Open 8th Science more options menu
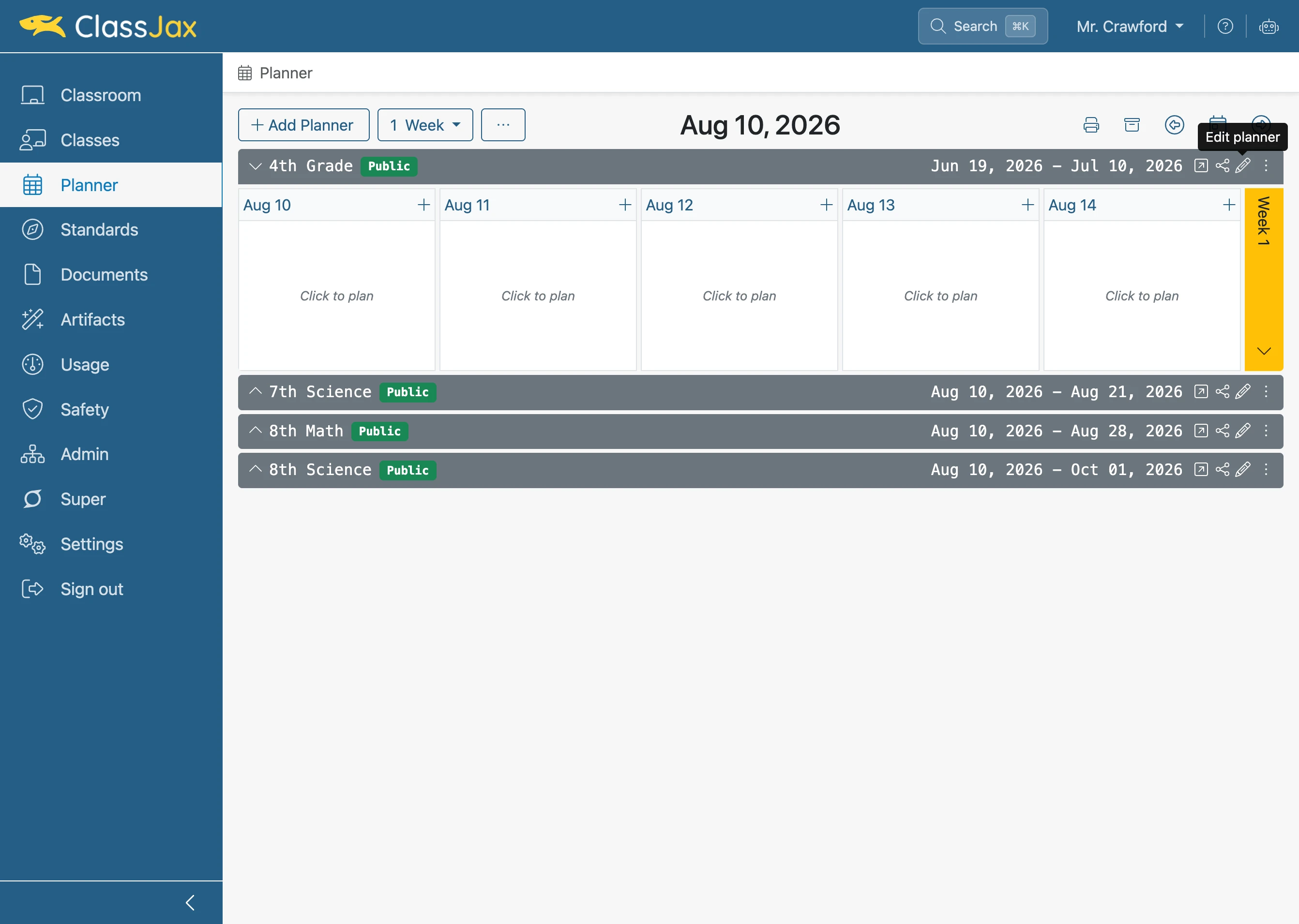Viewport: 1299px width, 924px height. (1266, 469)
